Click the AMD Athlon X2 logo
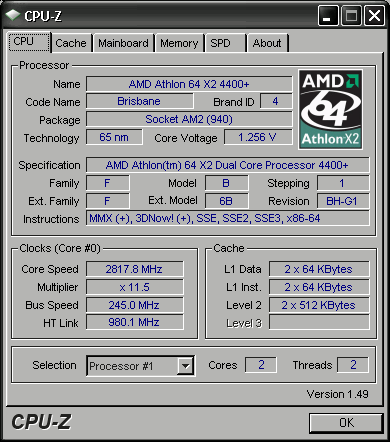Image resolution: width=390 pixels, height=442 pixels. point(330,109)
